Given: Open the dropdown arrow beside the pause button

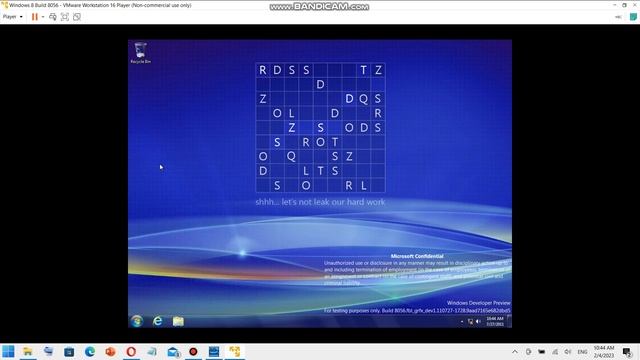Looking at the screenshot, I should [43, 17].
